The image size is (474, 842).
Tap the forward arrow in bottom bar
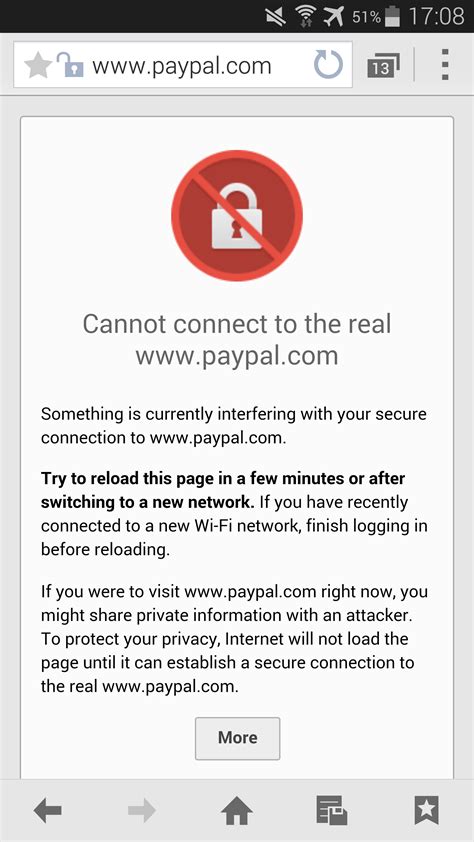click(x=142, y=810)
